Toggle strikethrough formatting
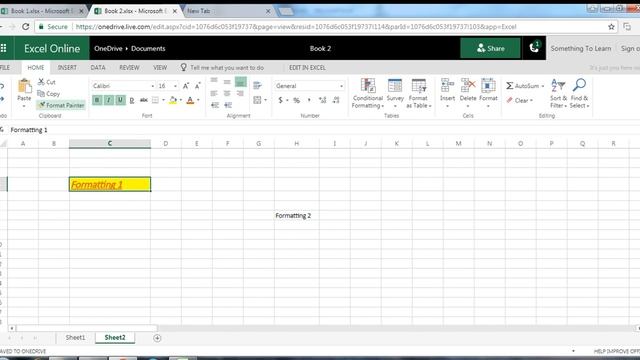This screenshot has width=640, height=360. [x=144, y=100]
